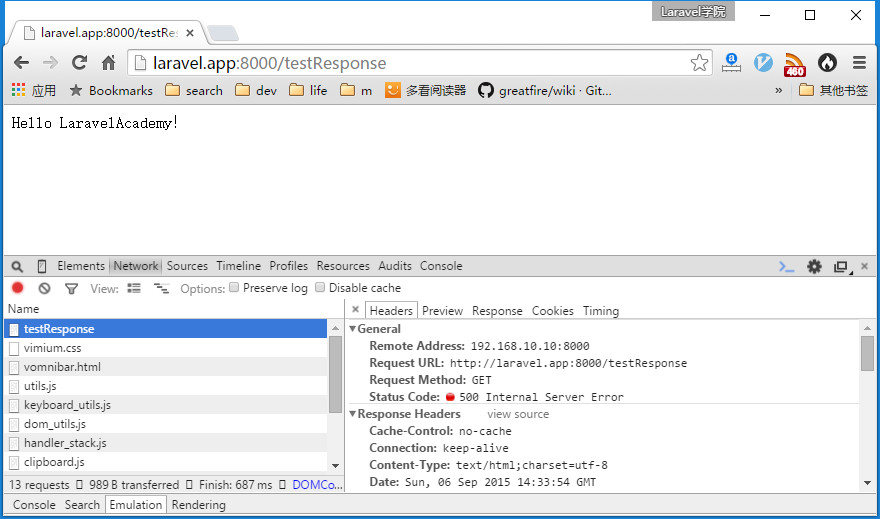Open the DevTools inspect element magnifier
Screen dimensions: 880x519
click(x=17, y=267)
